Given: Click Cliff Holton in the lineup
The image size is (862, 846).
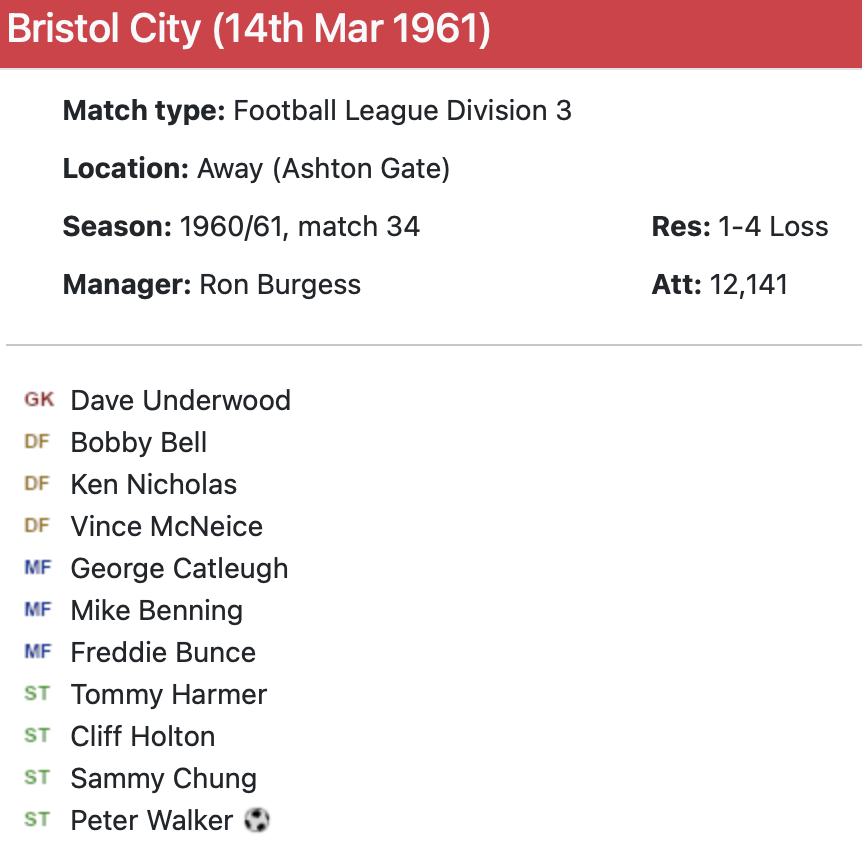Looking at the screenshot, I should click(x=142, y=737).
